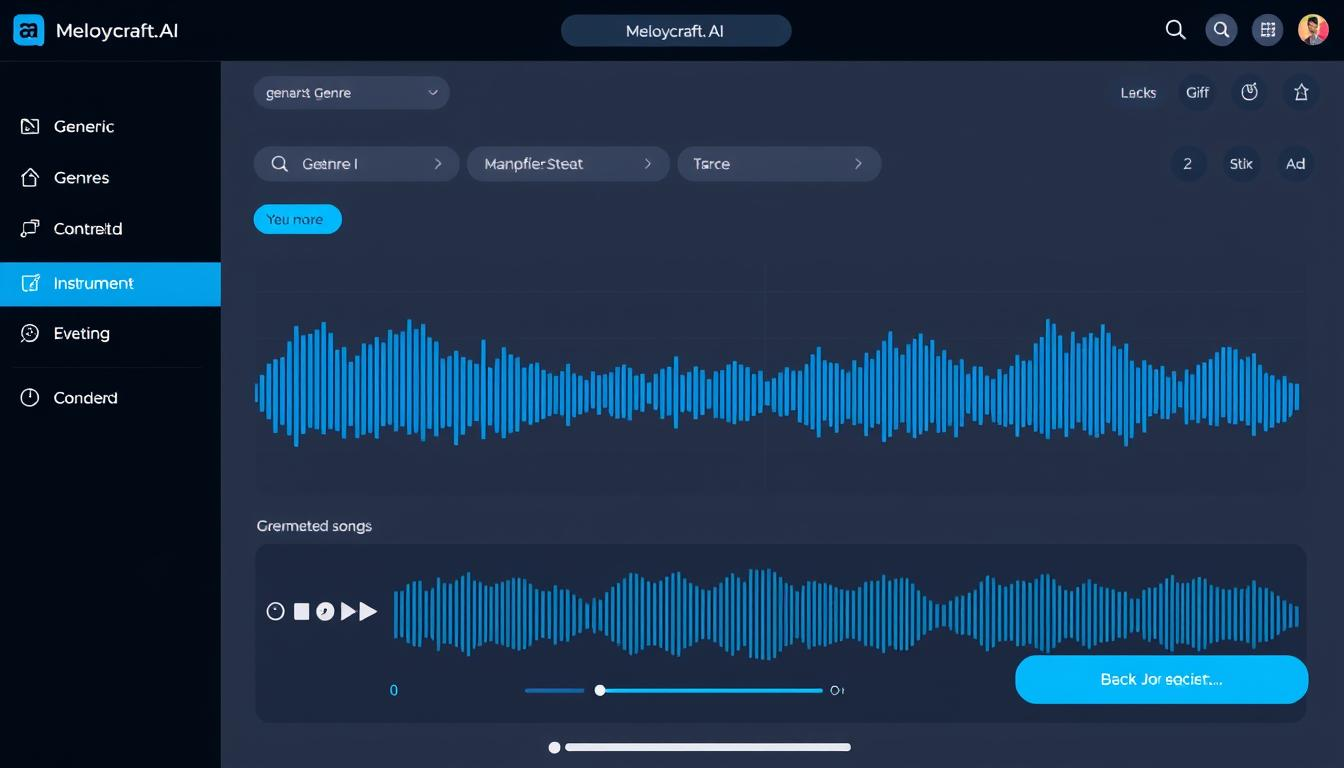This screenshot has width=1344, height=768.
Task: Click the playback progress slider handle
Action: (600, 690)
